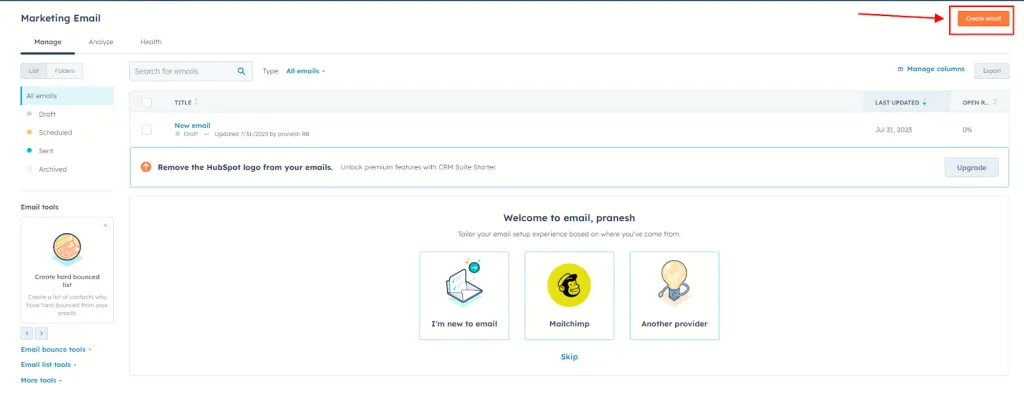Go to previous email tool card

[27, 333]
